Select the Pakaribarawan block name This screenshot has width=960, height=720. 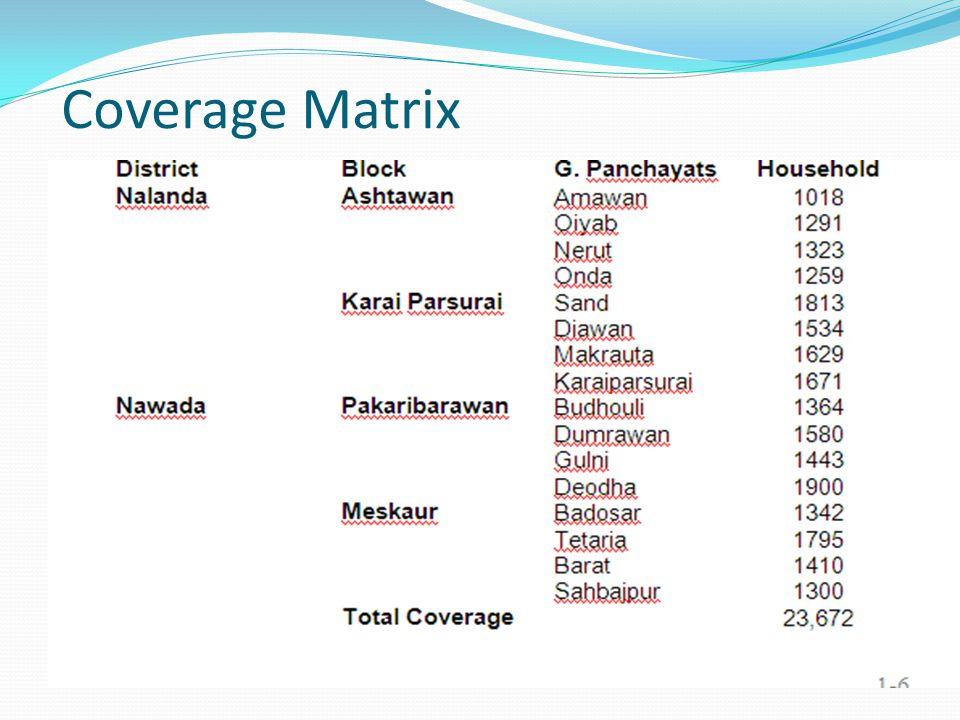tap(425, 406)
